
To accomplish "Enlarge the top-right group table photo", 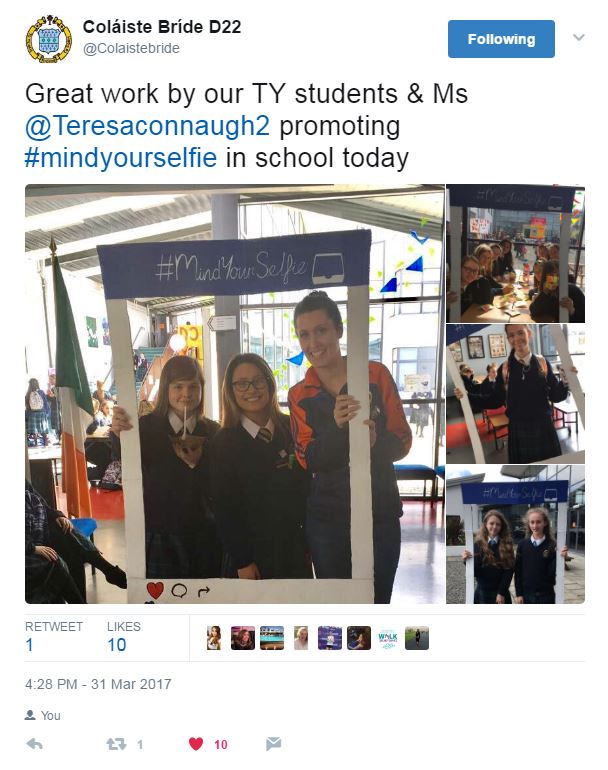I will (515, 253).
